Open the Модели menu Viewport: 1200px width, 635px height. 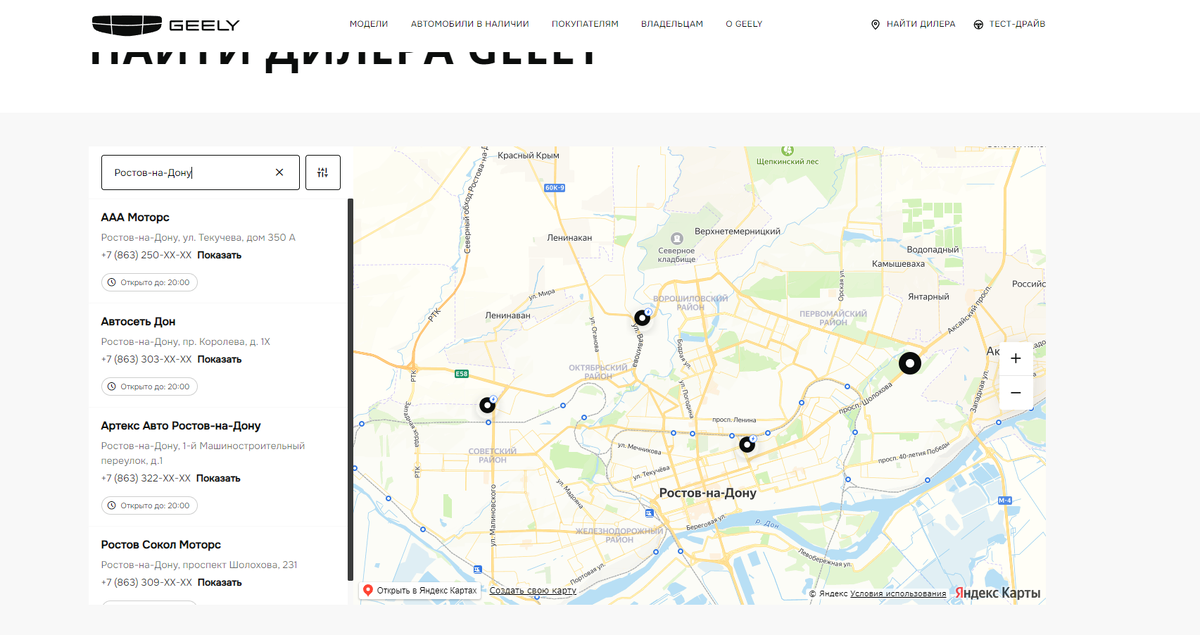369,24
